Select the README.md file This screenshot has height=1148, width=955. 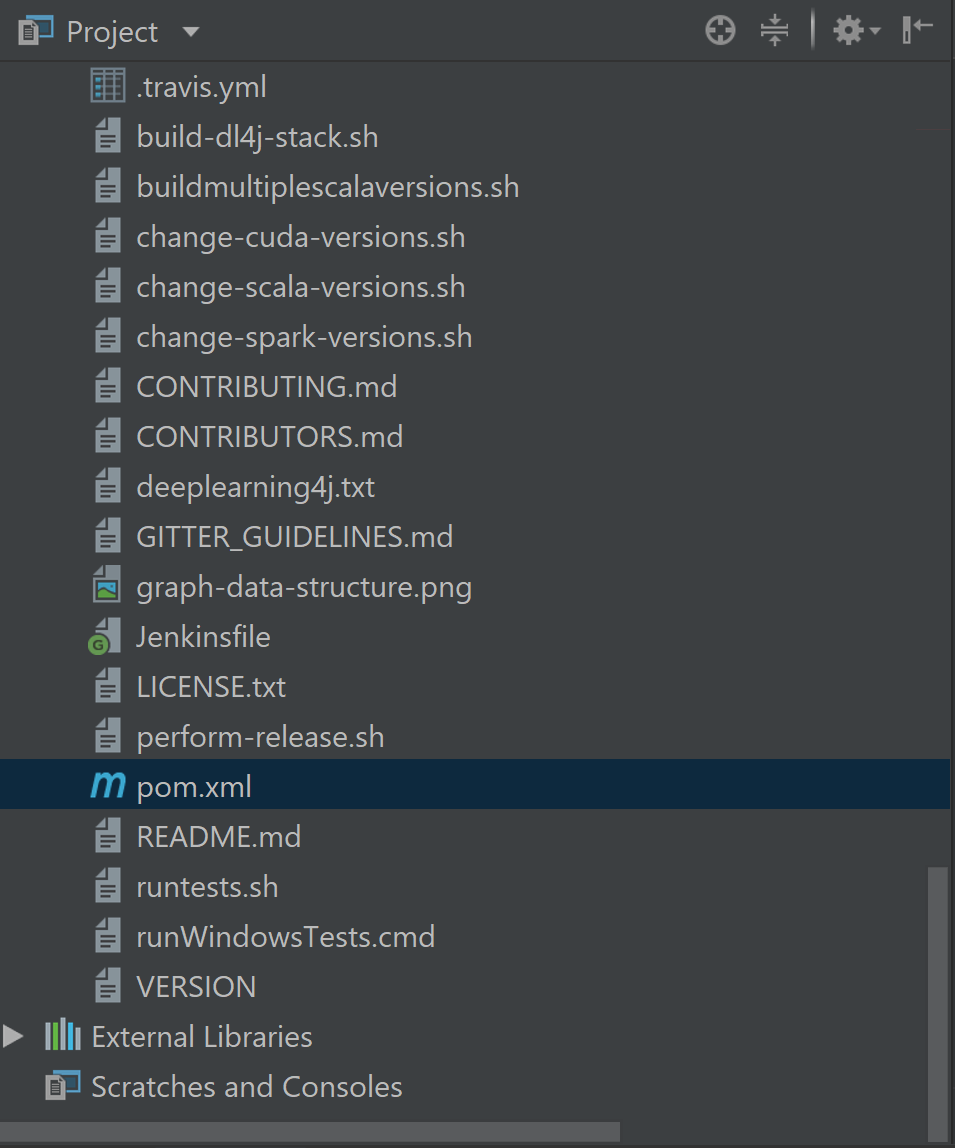[x=218, y=837]
